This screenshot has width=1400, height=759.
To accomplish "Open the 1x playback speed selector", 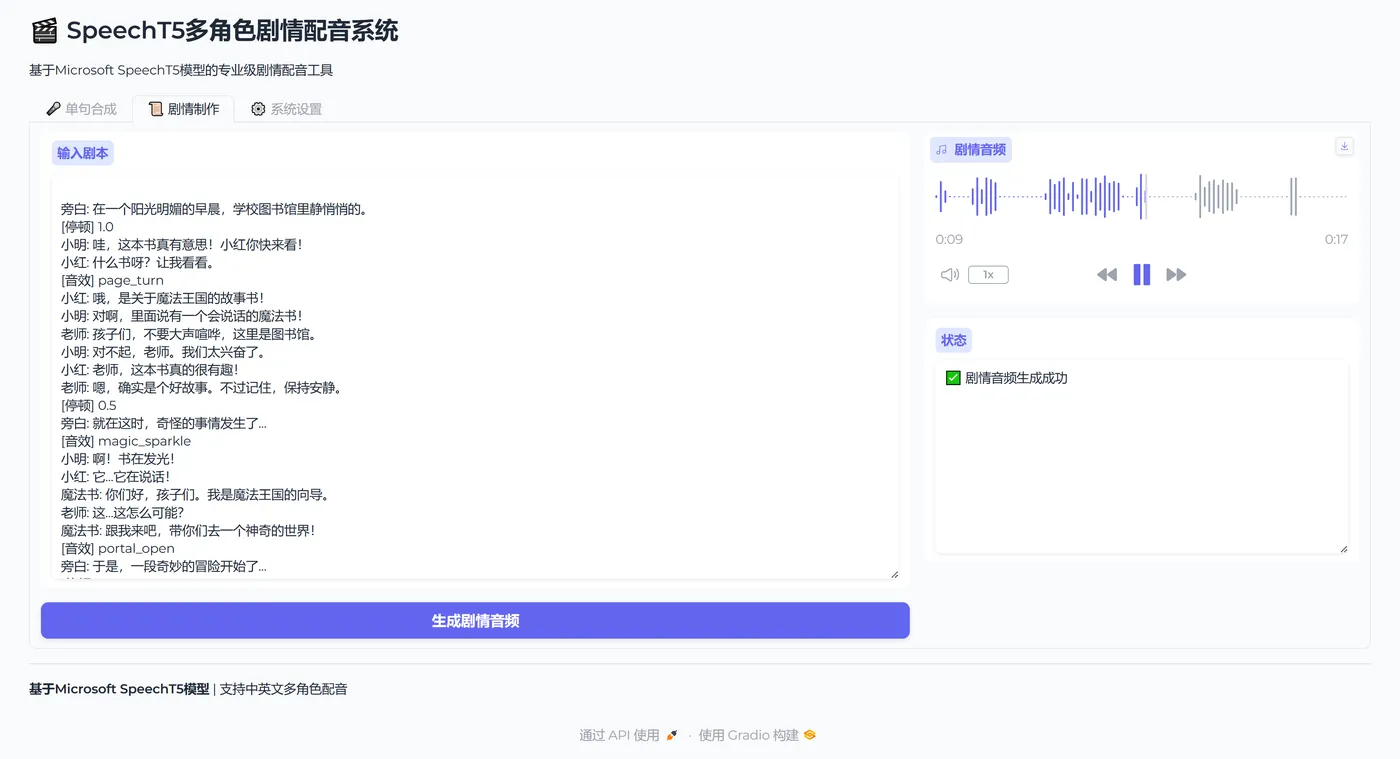I will 988,274.
